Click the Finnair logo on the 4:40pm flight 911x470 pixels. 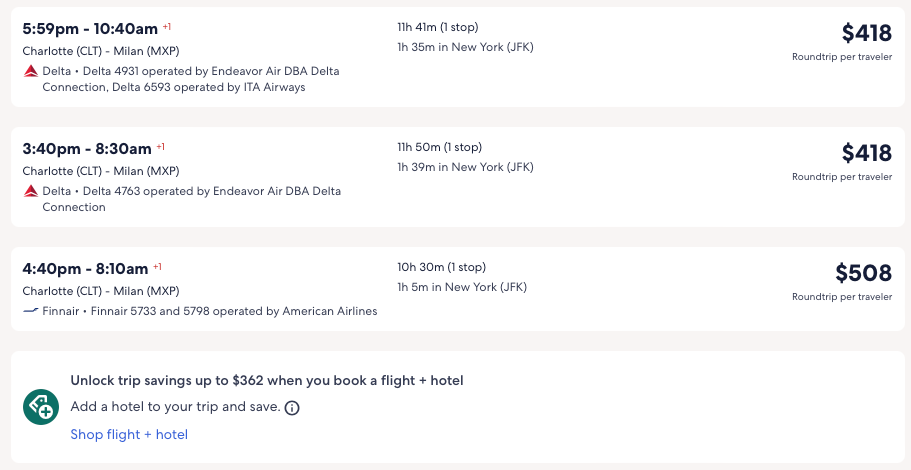(x=31, y=311)
